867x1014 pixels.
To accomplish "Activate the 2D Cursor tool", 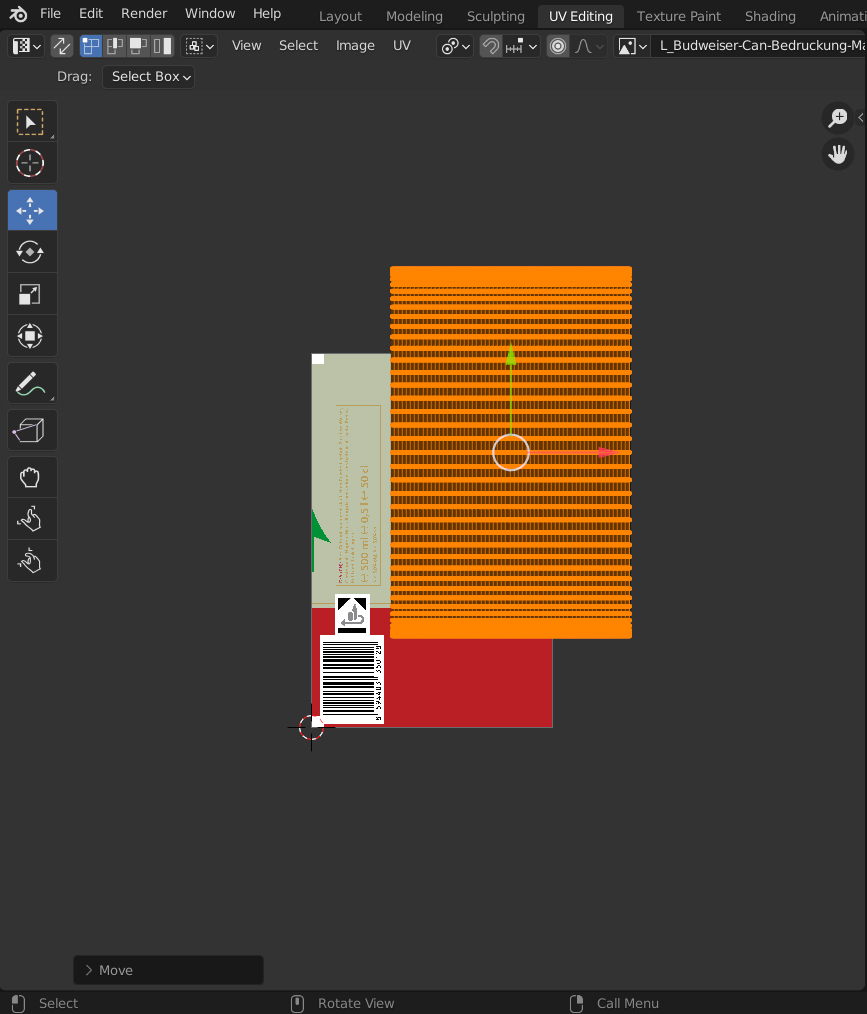I will [31, 163].
